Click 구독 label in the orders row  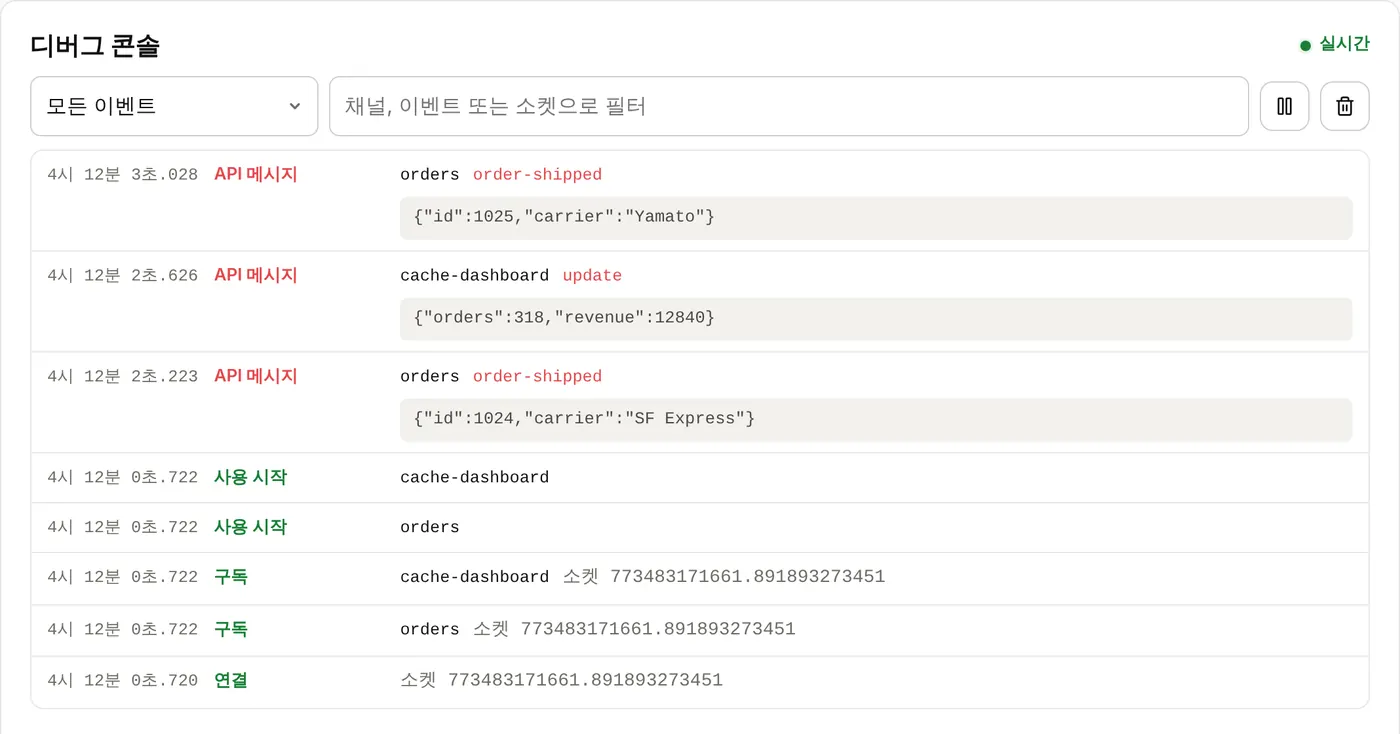(x=231, y=629)
